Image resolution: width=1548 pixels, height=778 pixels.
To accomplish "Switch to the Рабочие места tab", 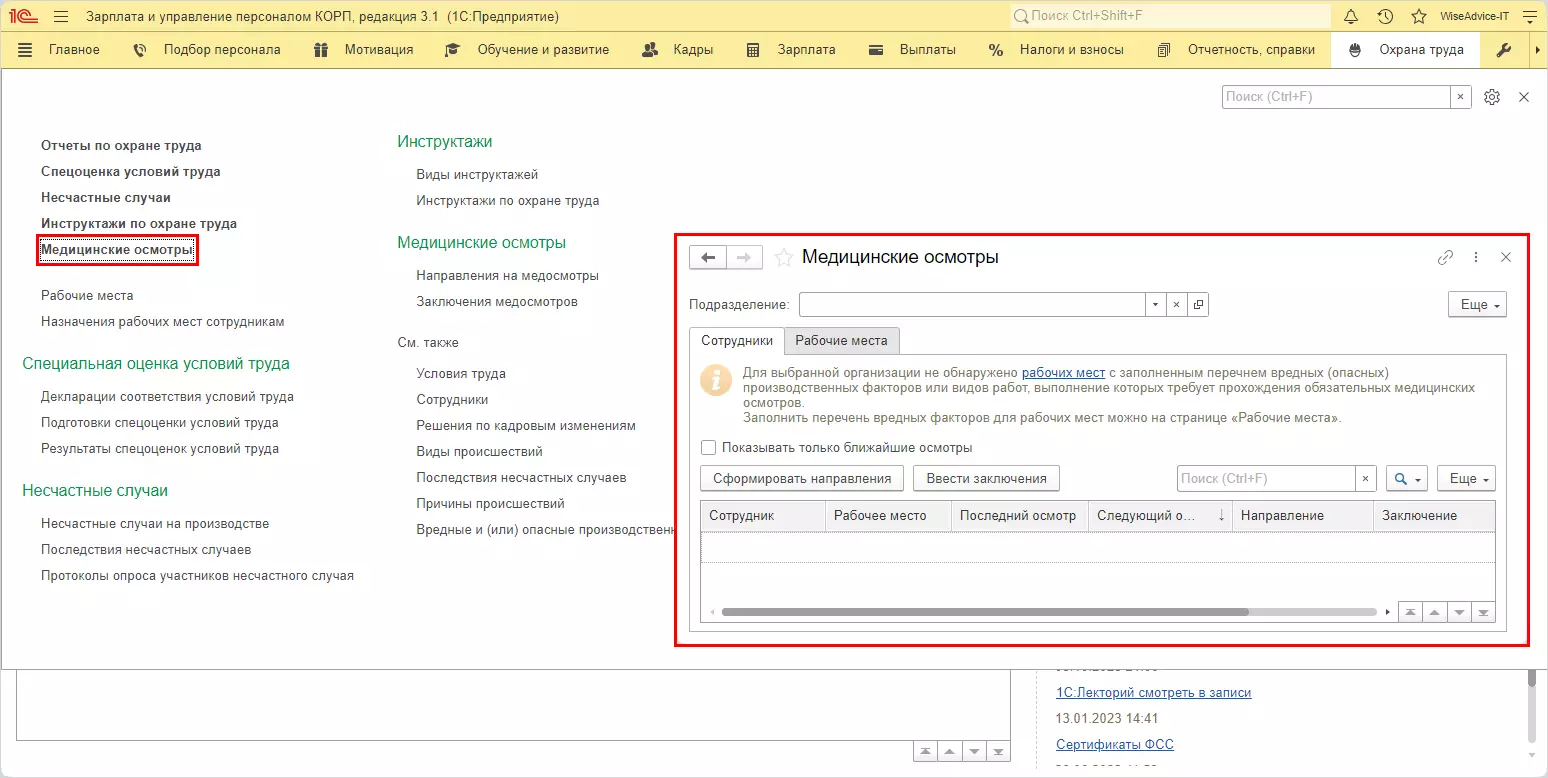I will pyautogui.click(x=841, y=341).
